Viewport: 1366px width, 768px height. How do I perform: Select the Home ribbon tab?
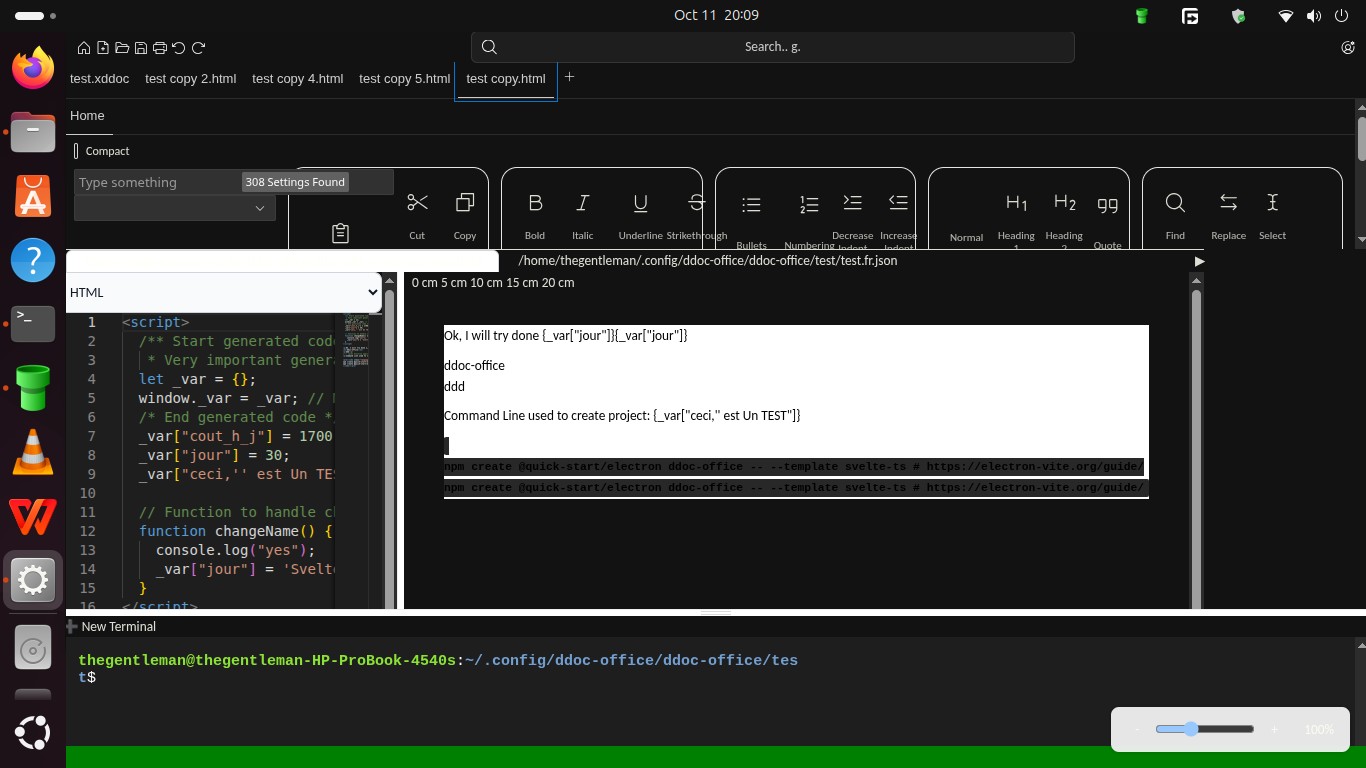[87, 116]
